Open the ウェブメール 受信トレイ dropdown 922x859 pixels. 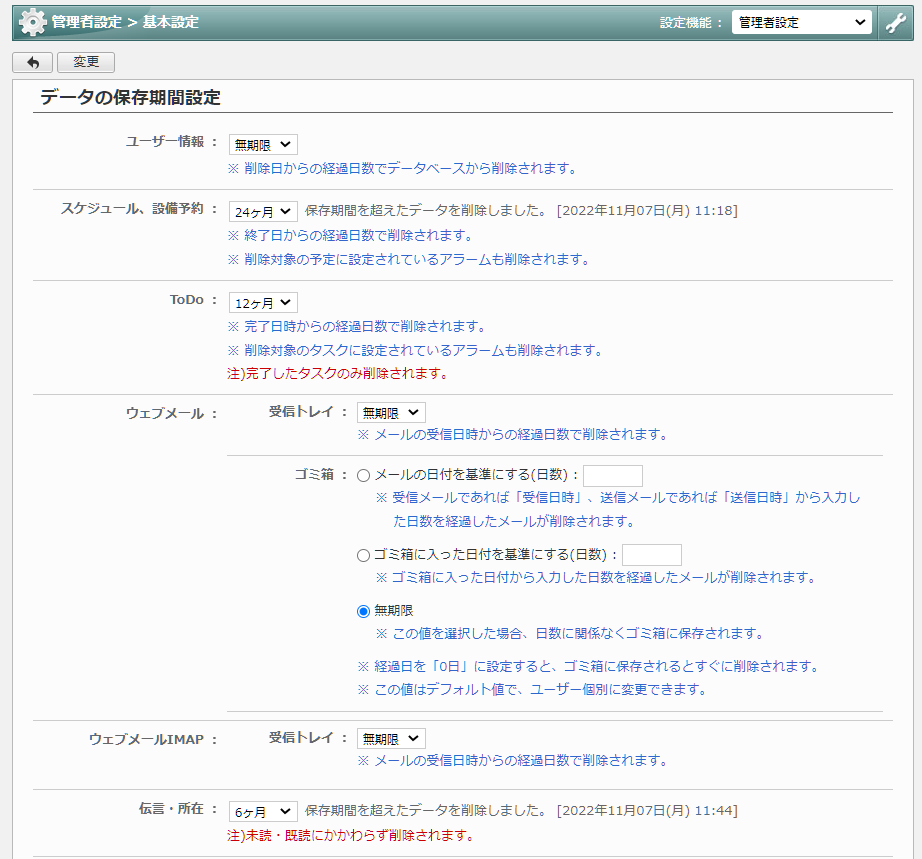tap(391, 412)
